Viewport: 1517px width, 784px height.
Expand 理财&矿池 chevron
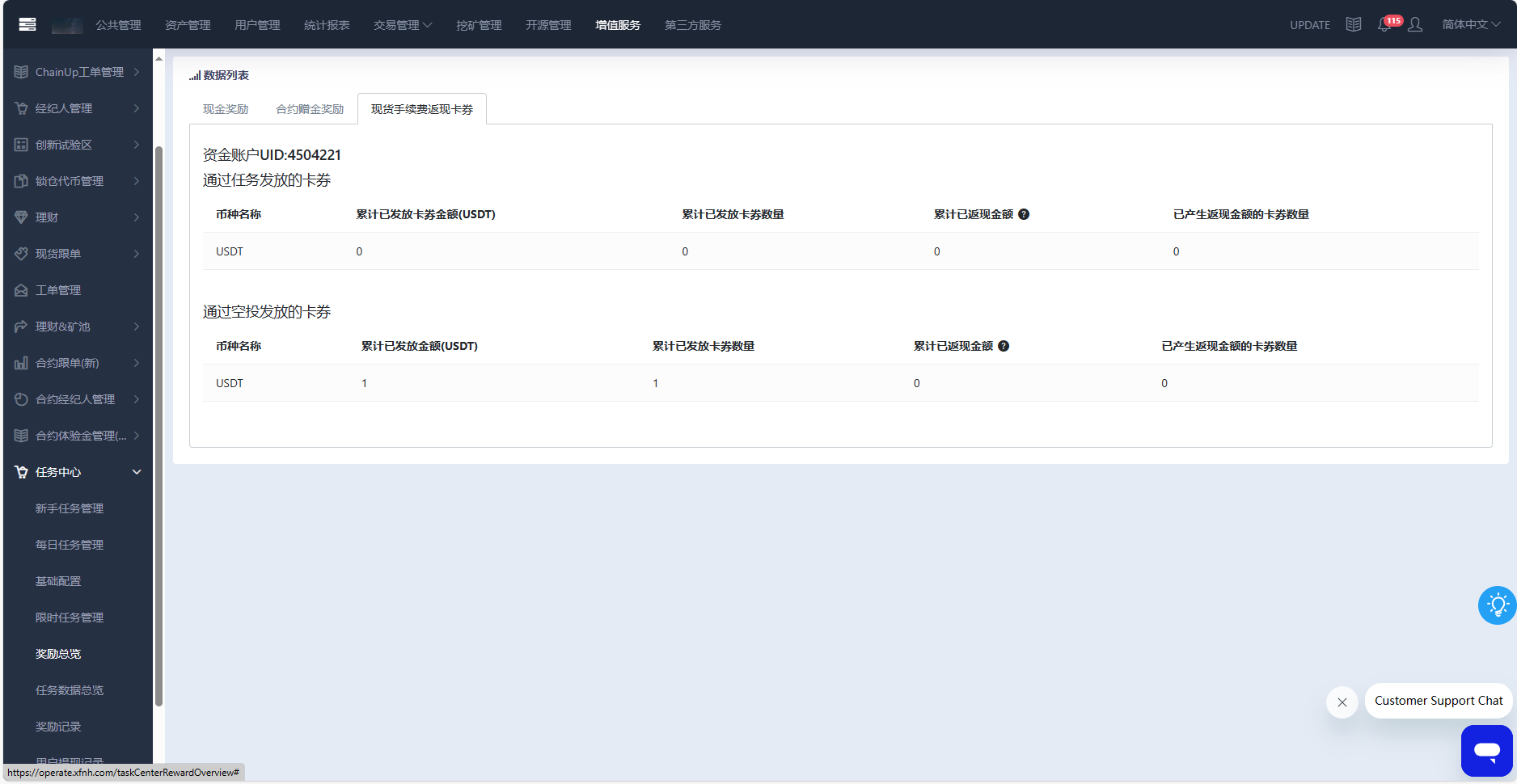(137, 327)
